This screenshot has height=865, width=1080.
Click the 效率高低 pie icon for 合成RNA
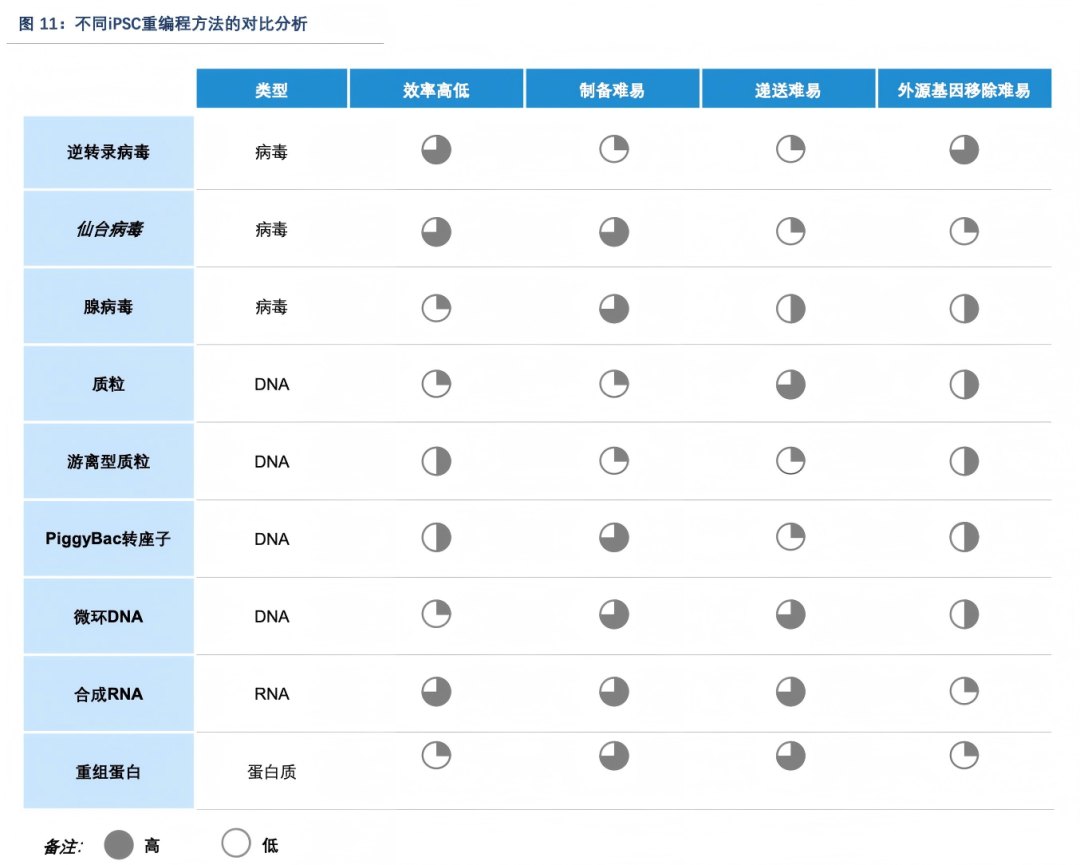tap(436, 691)
